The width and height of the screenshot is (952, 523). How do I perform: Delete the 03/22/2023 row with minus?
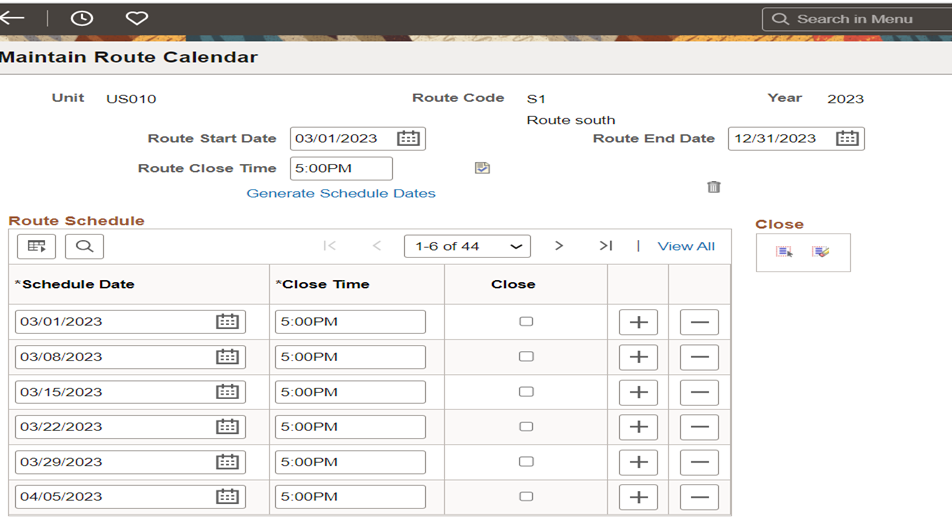[699, 427]
